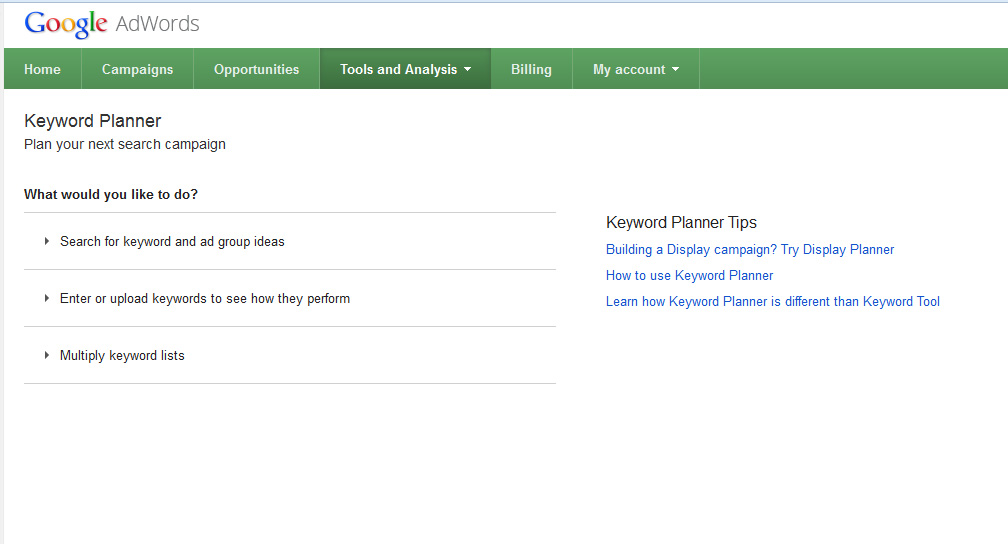Click the 'Keyword Planner' page heading
Screen dimensions: 1008x544
(x=92, y=121)
